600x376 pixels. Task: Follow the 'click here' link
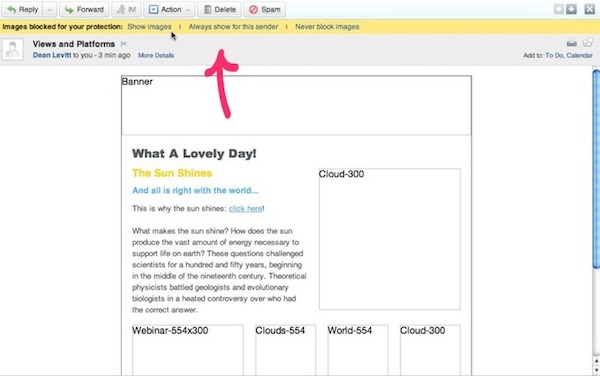click(x=246, y=208)
